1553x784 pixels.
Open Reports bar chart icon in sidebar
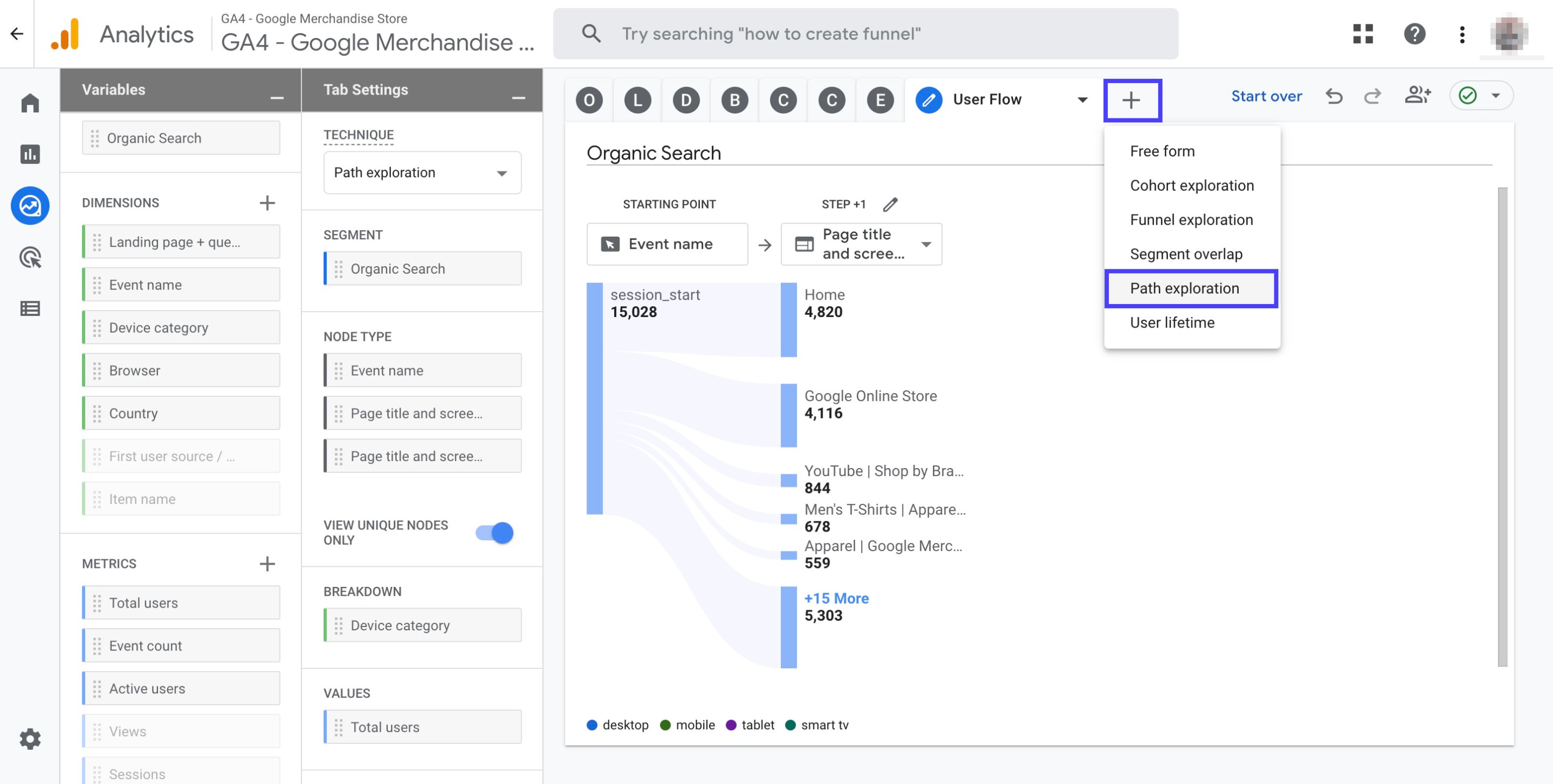(29, 154)
